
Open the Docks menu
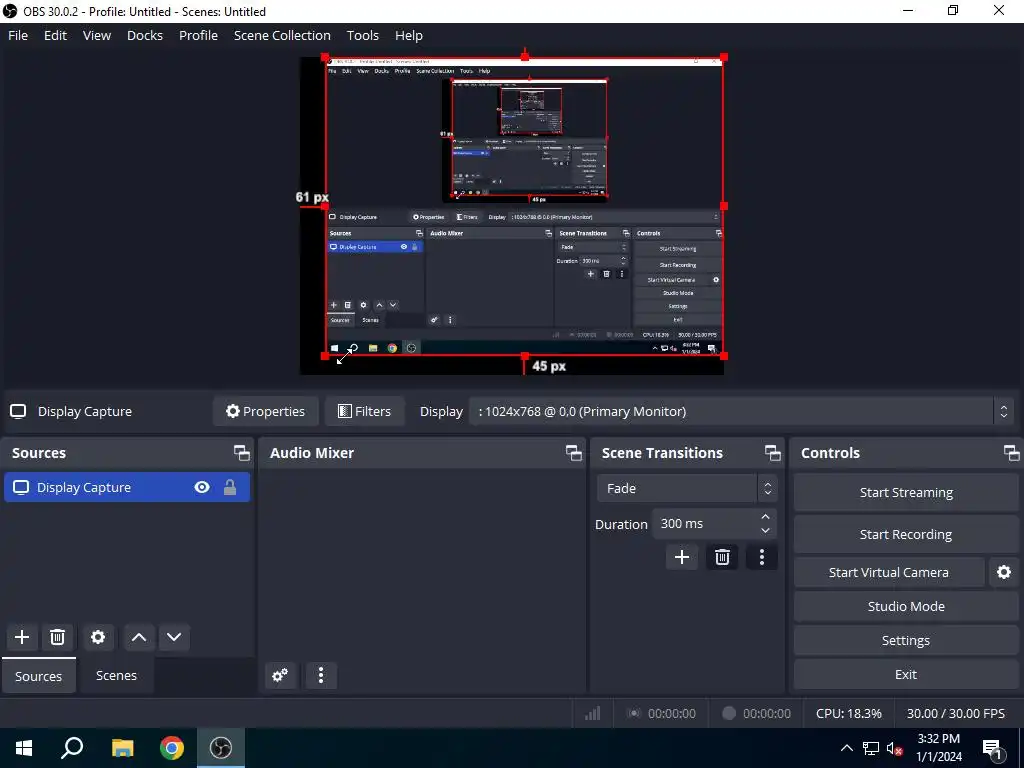144,35
